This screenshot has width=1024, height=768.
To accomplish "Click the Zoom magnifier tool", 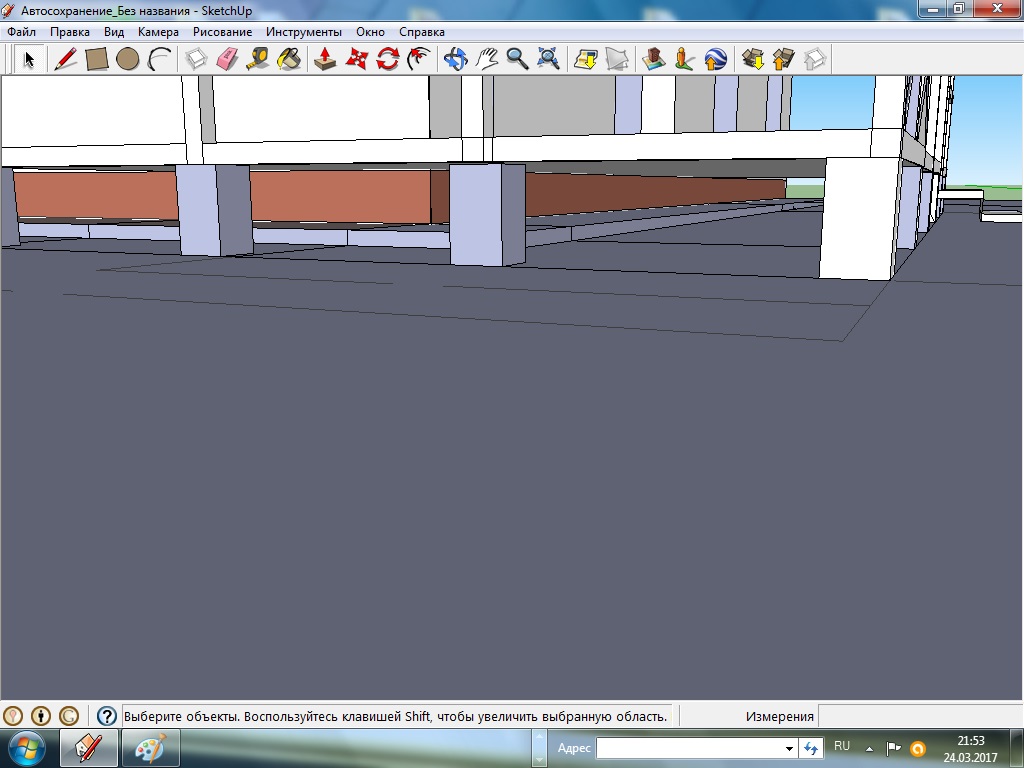I will click(517, 59).
